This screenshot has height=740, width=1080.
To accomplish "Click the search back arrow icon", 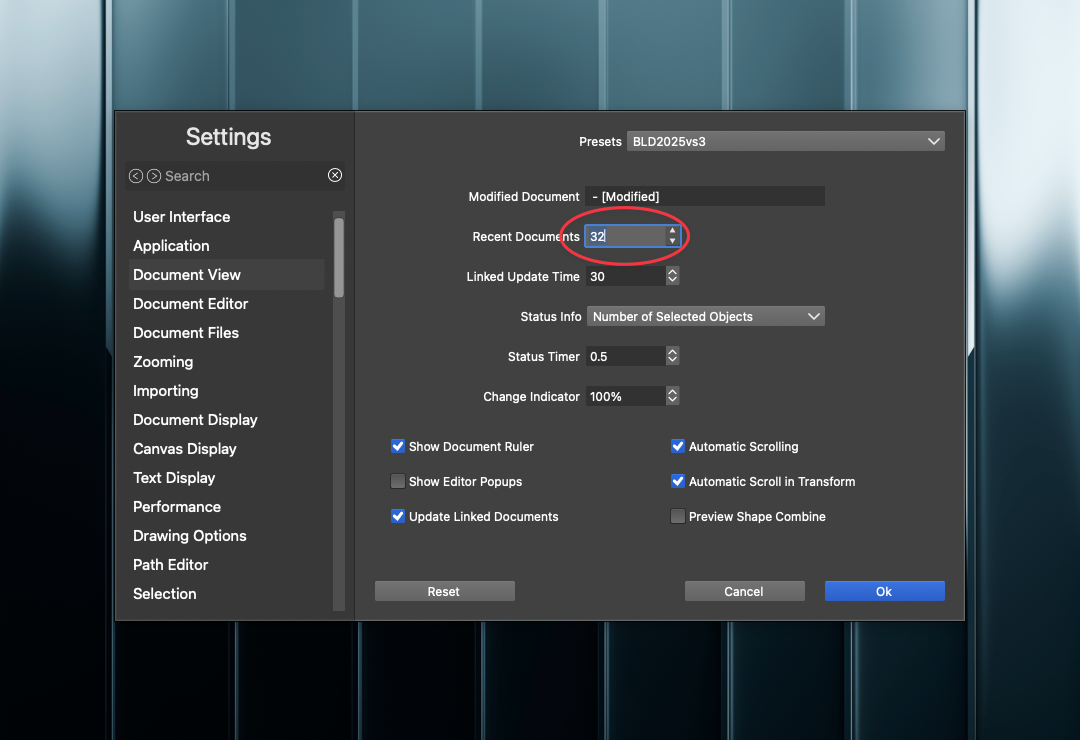I will [x=136, y=176].
